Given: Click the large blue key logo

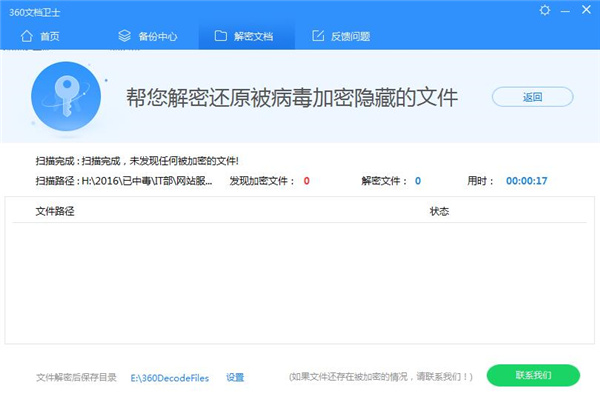Looking at the screenshot, I should (66, 96).
